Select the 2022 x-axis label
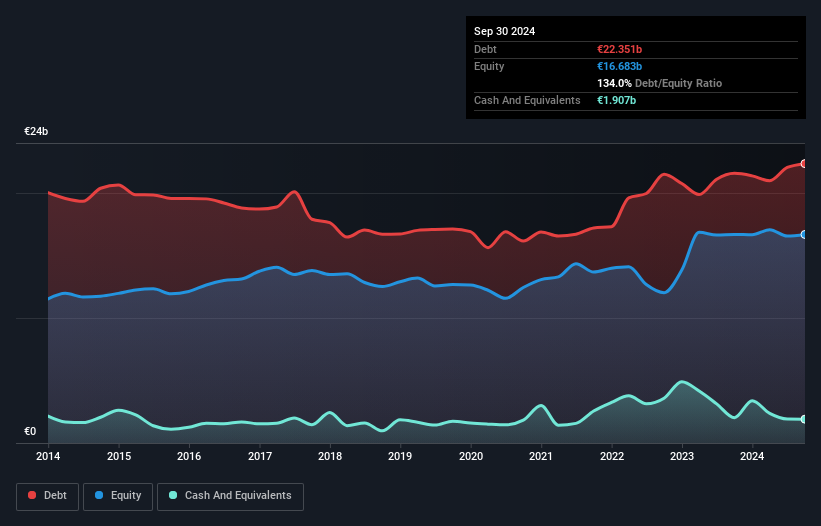Screen dimensions: 821x526 [612, 456]
